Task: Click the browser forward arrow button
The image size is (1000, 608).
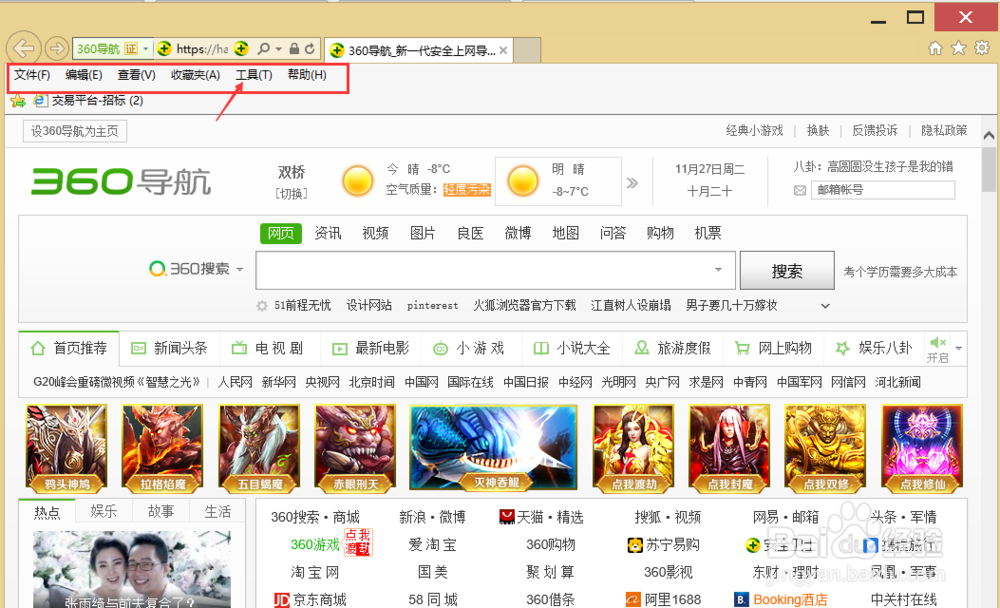Action: point(57,48)
